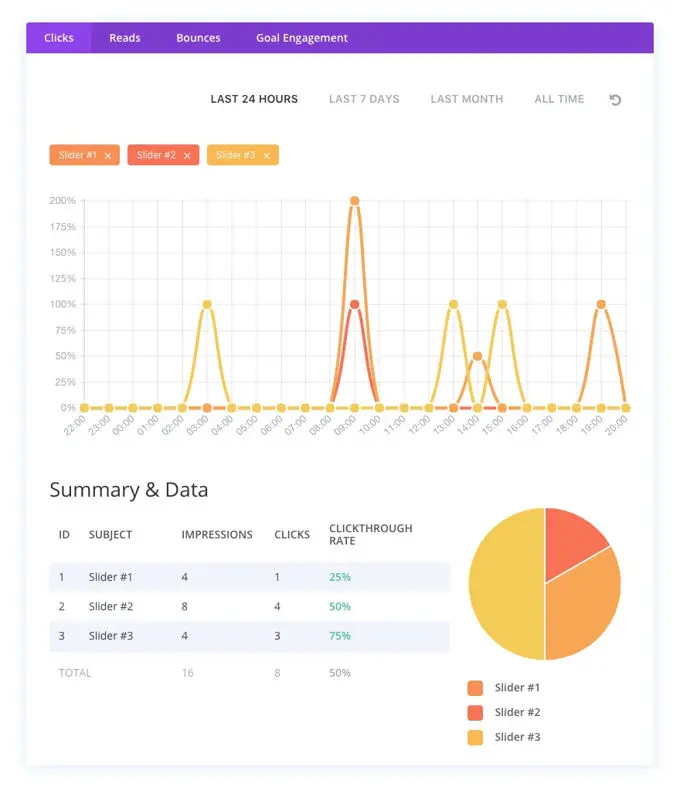This screenshot has width=680, height=791.
Task: Select the Bounces tab
Action: click(x=198, y=38)
